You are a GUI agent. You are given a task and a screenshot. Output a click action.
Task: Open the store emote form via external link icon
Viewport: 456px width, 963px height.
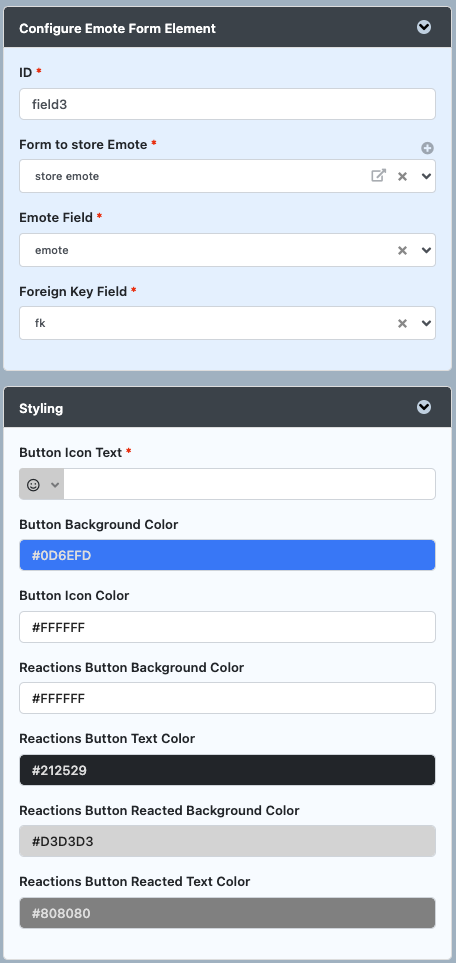point(379,176)
